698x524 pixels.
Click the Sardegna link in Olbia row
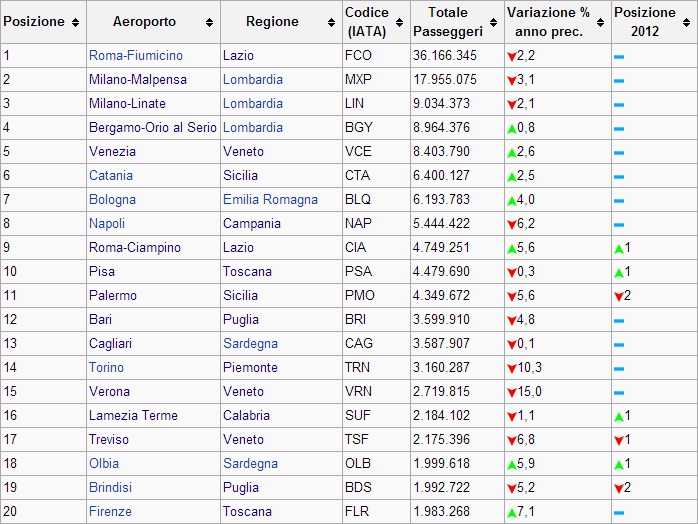[250, 463]
